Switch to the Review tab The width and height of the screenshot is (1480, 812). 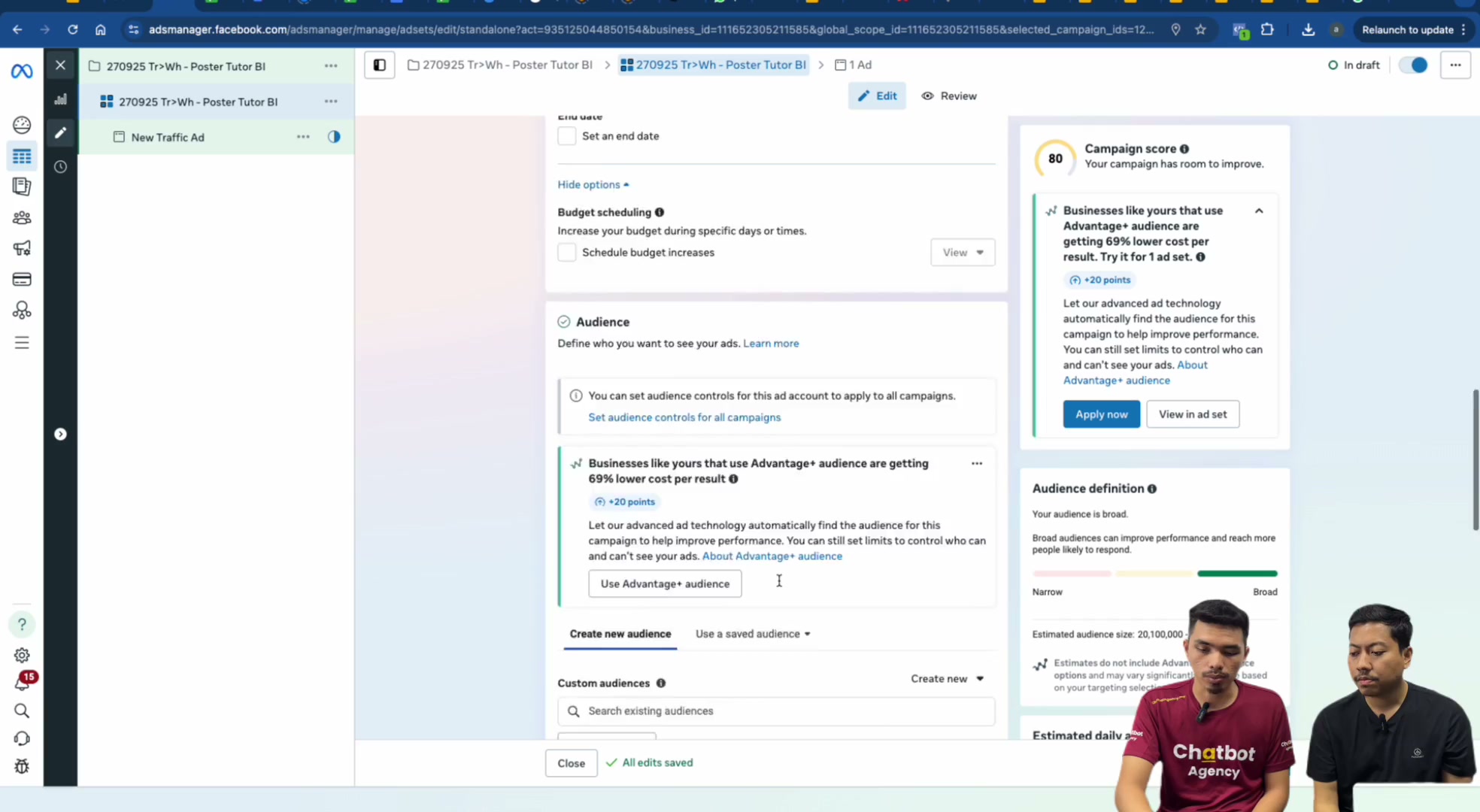point(949,96)
